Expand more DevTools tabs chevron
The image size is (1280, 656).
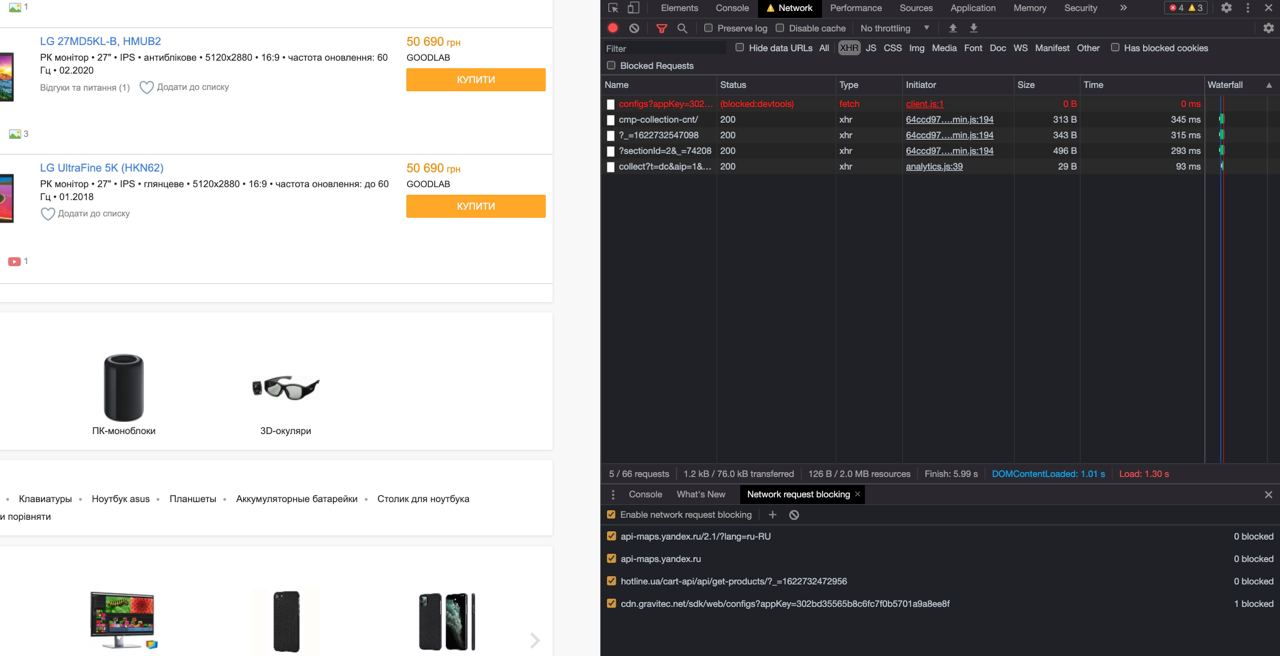1123,8
